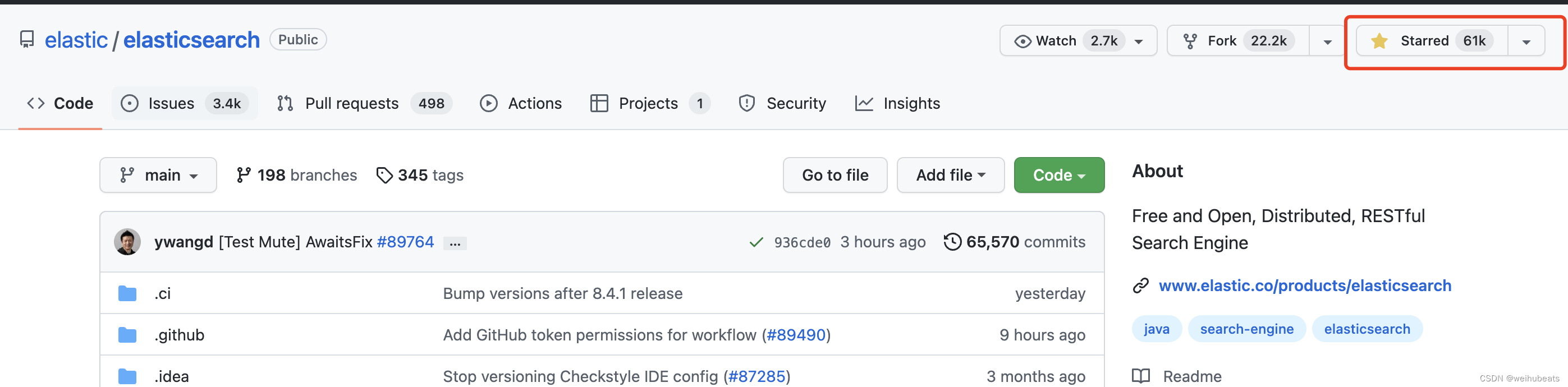This screenshot has width=1568, height=387.
Task: Expand the main branch selector
Action: coord(158,175)
